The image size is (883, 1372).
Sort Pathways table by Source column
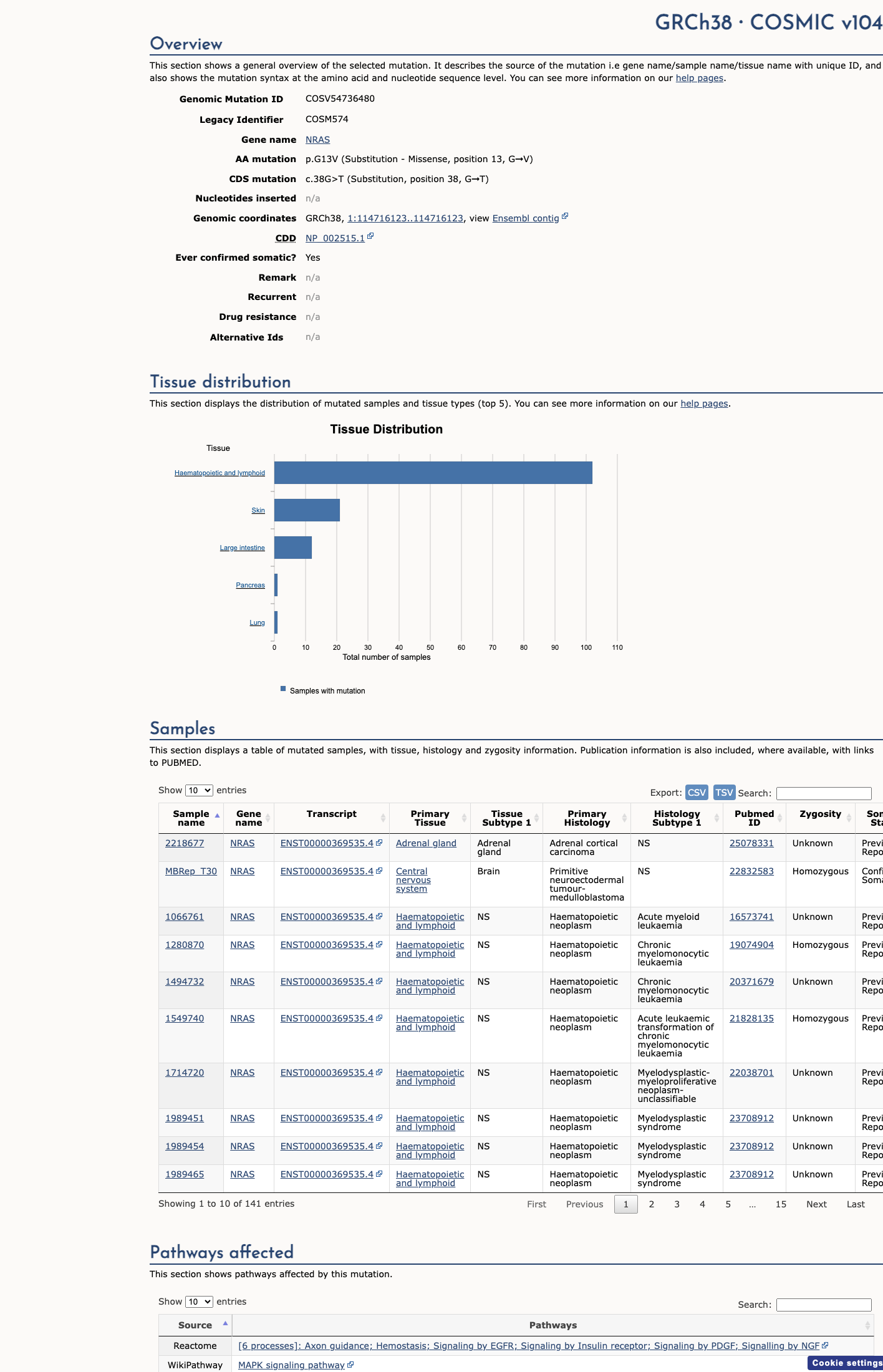click(x=195, y=1325)
